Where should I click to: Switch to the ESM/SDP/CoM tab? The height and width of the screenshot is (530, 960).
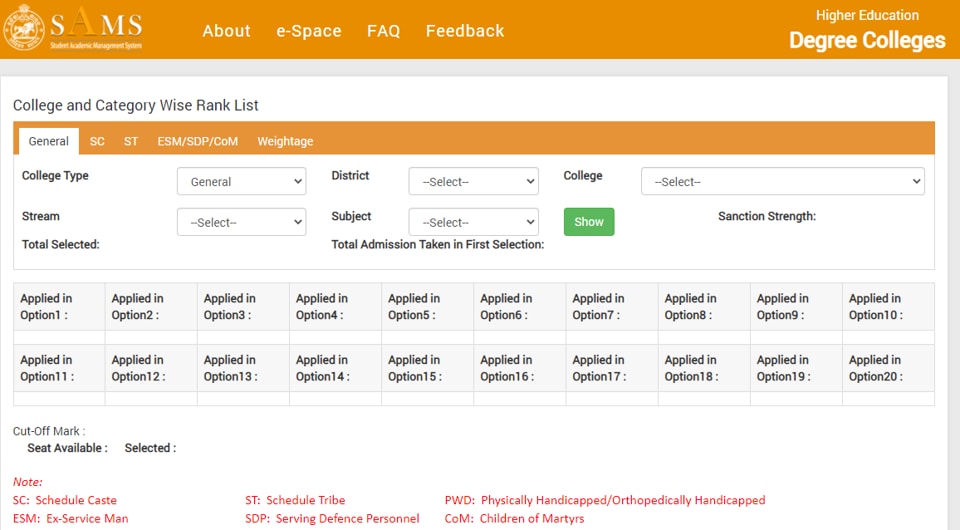197,141
